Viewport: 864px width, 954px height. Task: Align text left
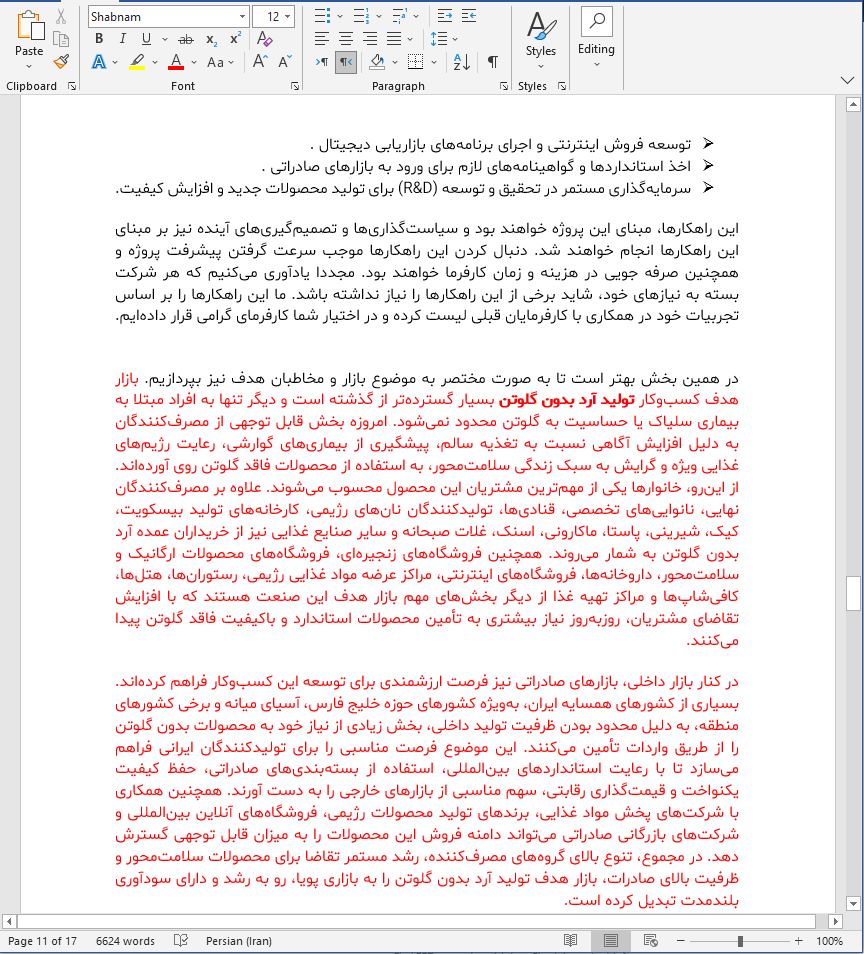[x=322, y=40]
